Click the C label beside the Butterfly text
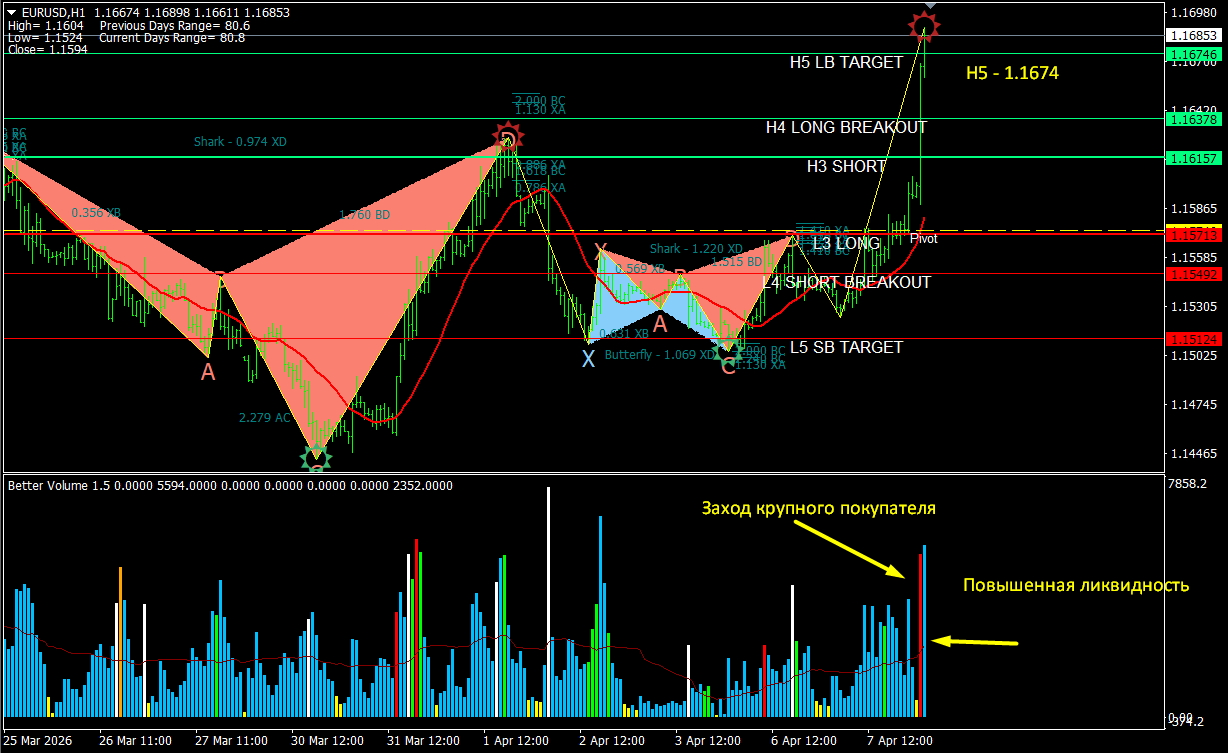 tap(728, 366)
